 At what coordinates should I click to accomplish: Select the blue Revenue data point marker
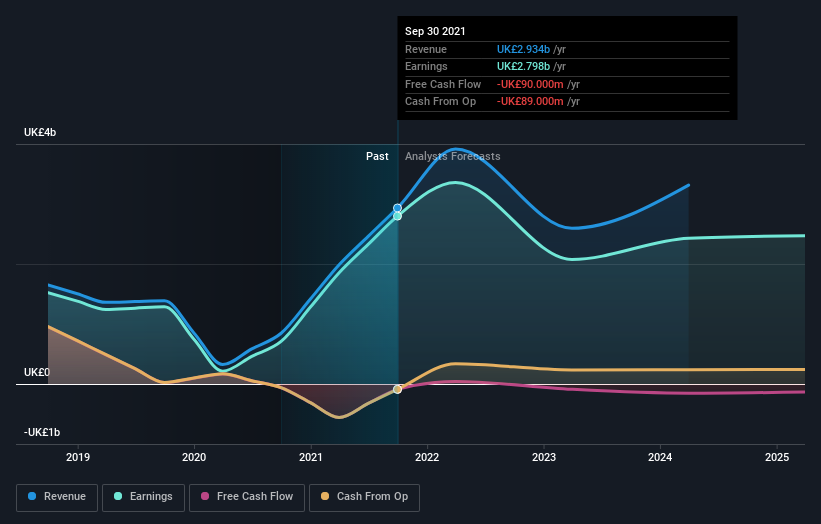(397, 208)
